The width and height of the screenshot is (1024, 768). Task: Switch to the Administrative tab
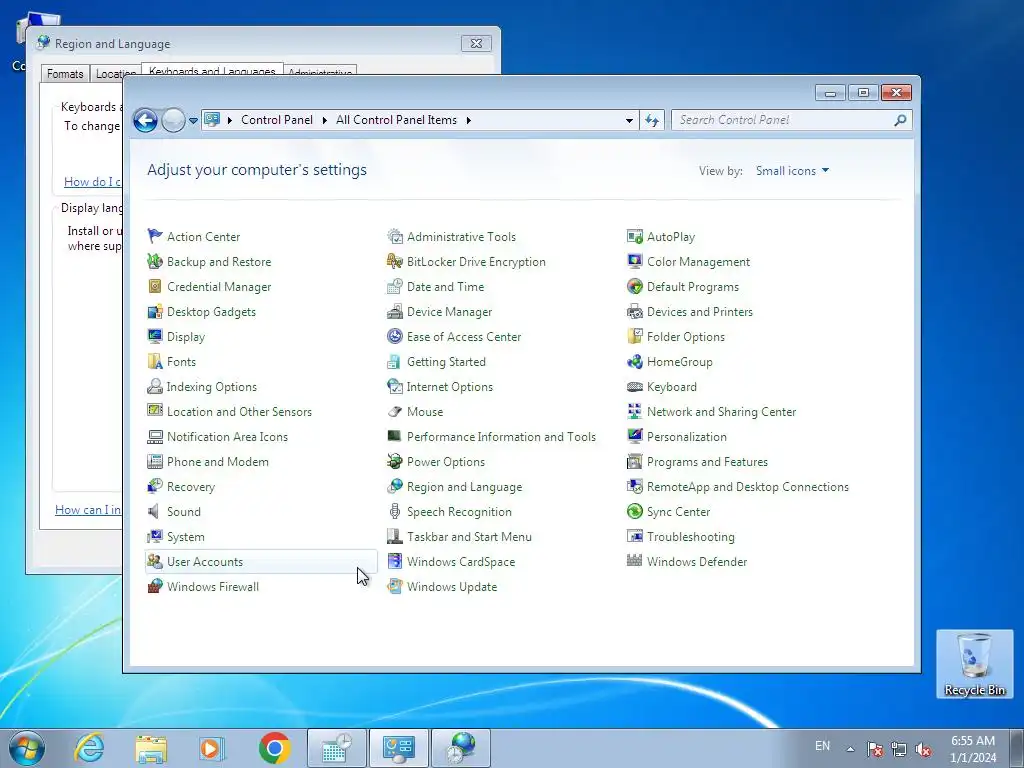click(x=320, y=72)
